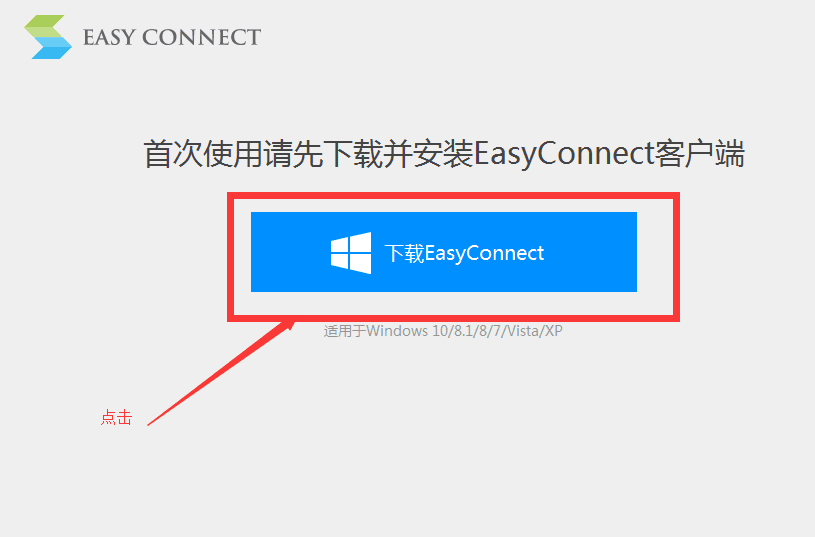Screen dimensions: 815x537
Task: Click 首次使用 at the start of heading
Action: pos(203,154)
